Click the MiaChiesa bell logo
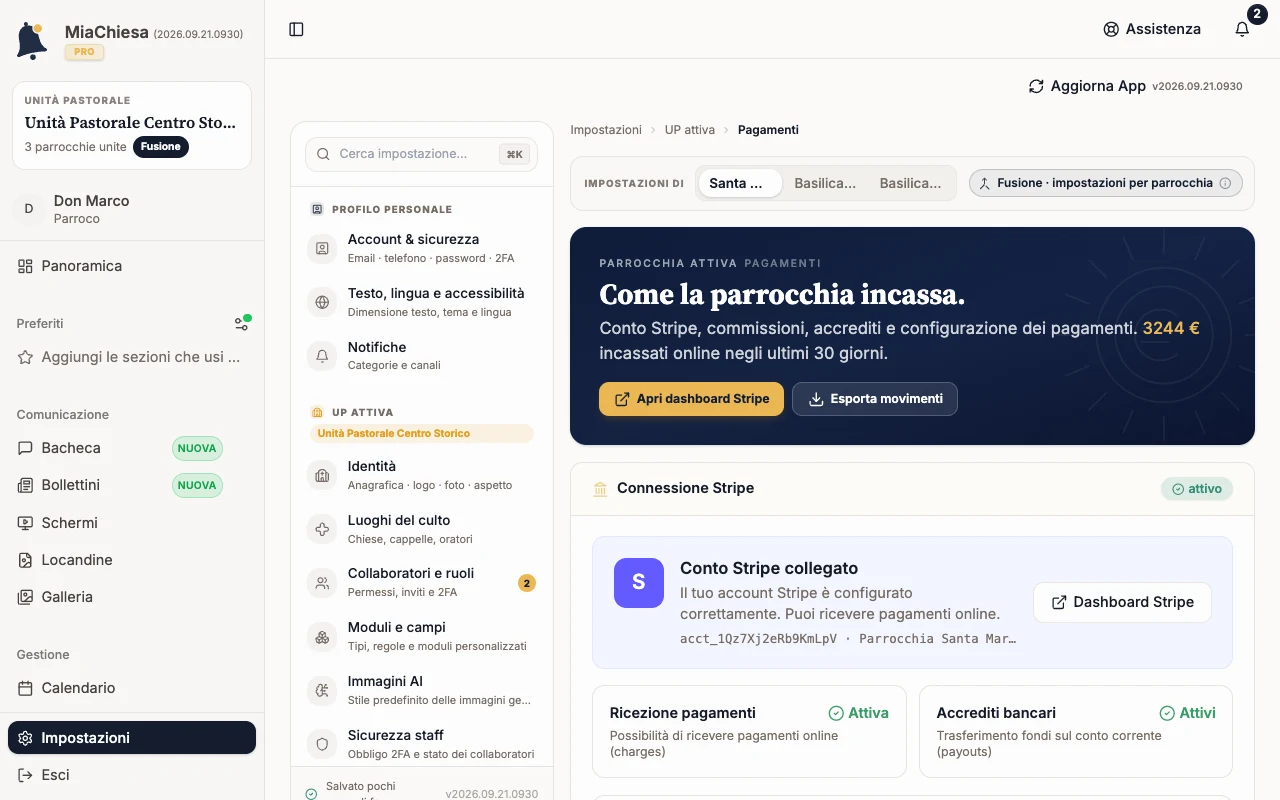This screenshot has height=800, width=1280. (32, 41)
